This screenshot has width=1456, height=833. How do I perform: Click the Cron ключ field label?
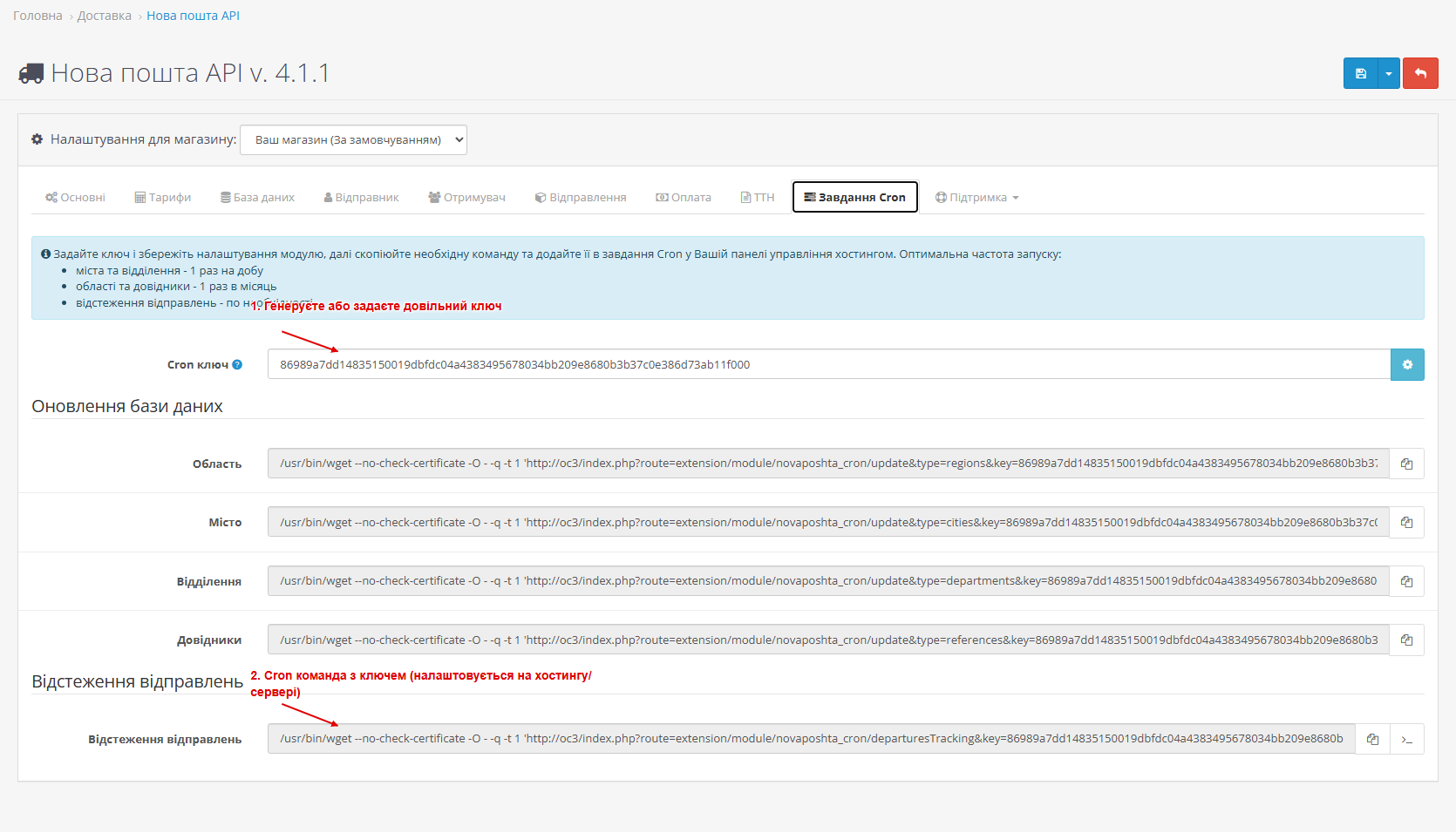coord(198,365)
